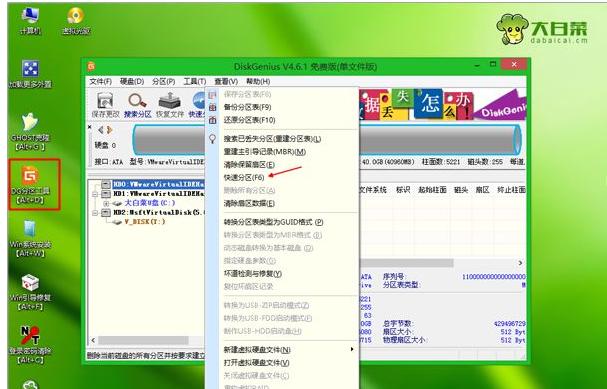The image size is (607, 389).
Task: Click the tree panel horizontal scrollbar
Action: pos(147,341)
